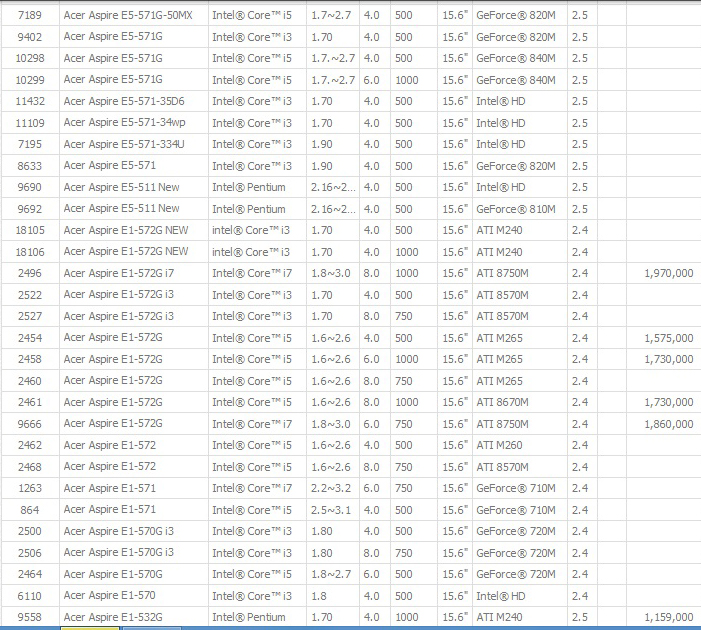Select ID 9402 in the first column
The height and width of the screenshot is (630, 701).
click(30, 37)
